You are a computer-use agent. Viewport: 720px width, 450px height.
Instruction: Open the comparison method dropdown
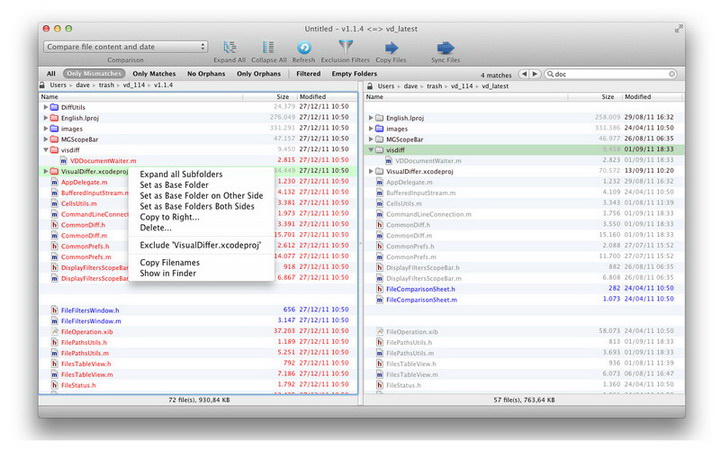coord(125,46)
